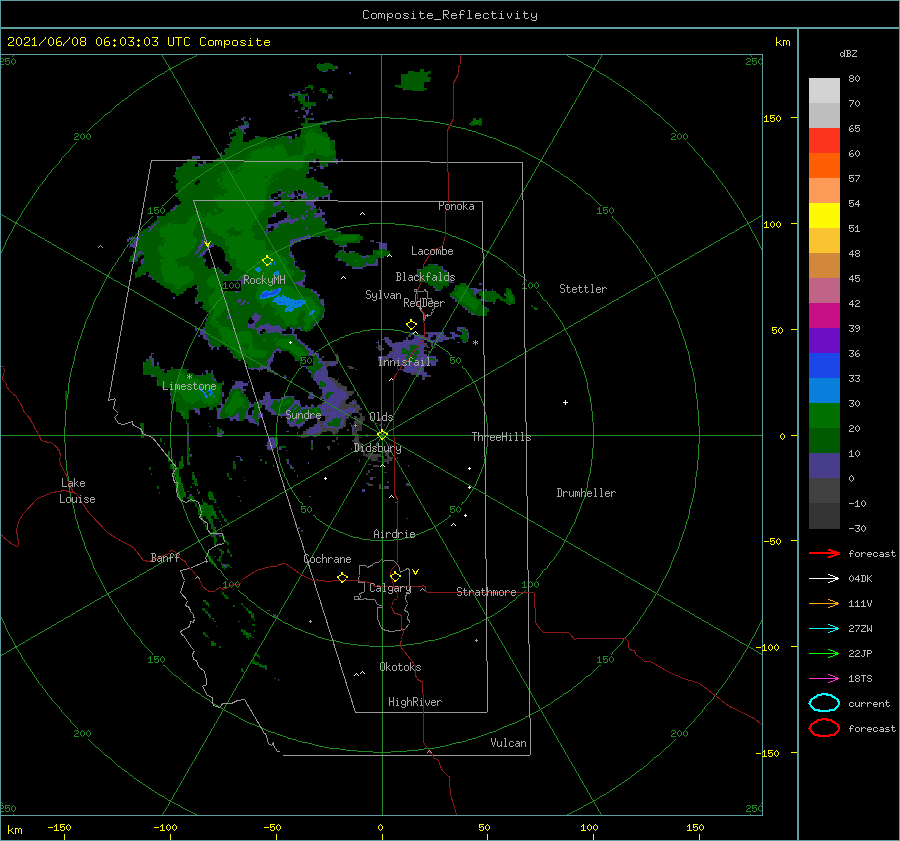Select the cyan 27ZW arrow in the legend

[824, 629]
